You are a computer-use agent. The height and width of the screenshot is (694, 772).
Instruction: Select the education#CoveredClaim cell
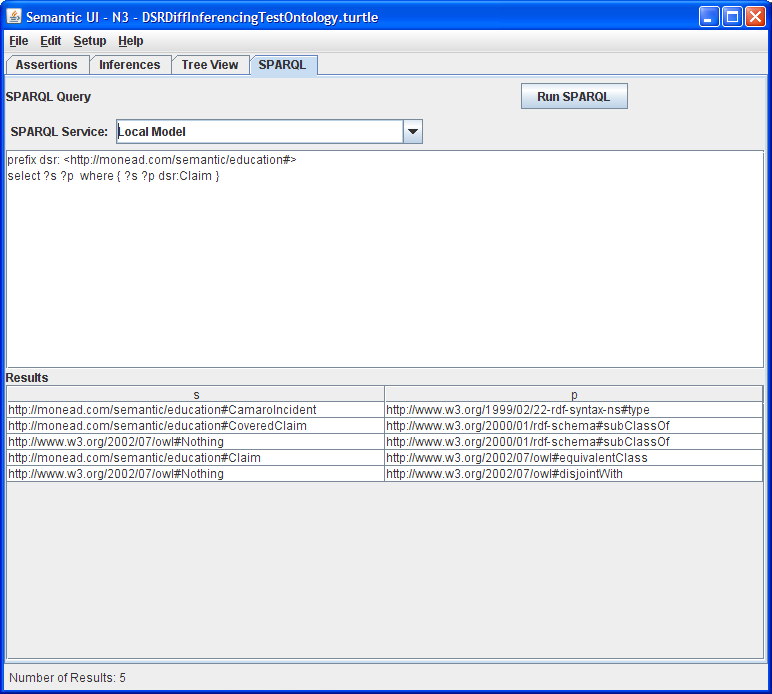pyautogui.click(x=196, y=426)
